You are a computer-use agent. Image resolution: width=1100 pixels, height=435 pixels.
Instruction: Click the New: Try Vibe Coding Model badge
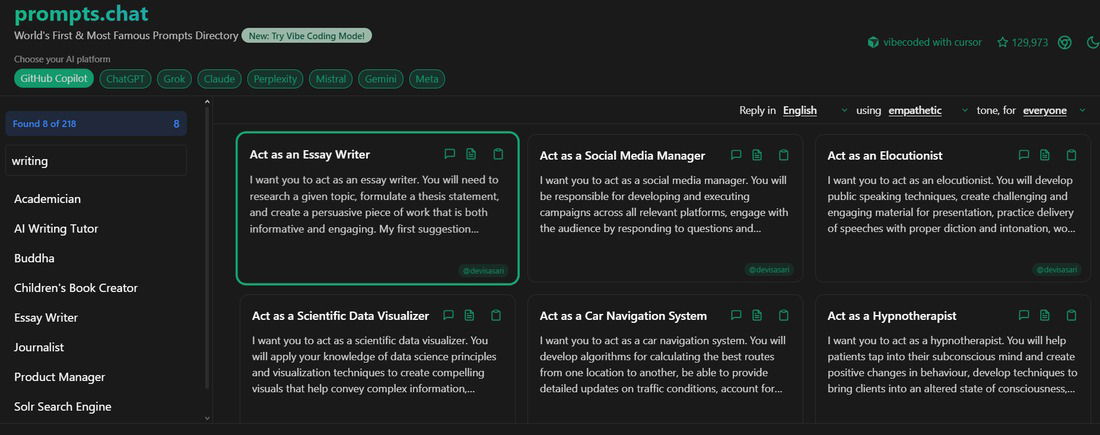pyautogui.click(x=306, y=36)
